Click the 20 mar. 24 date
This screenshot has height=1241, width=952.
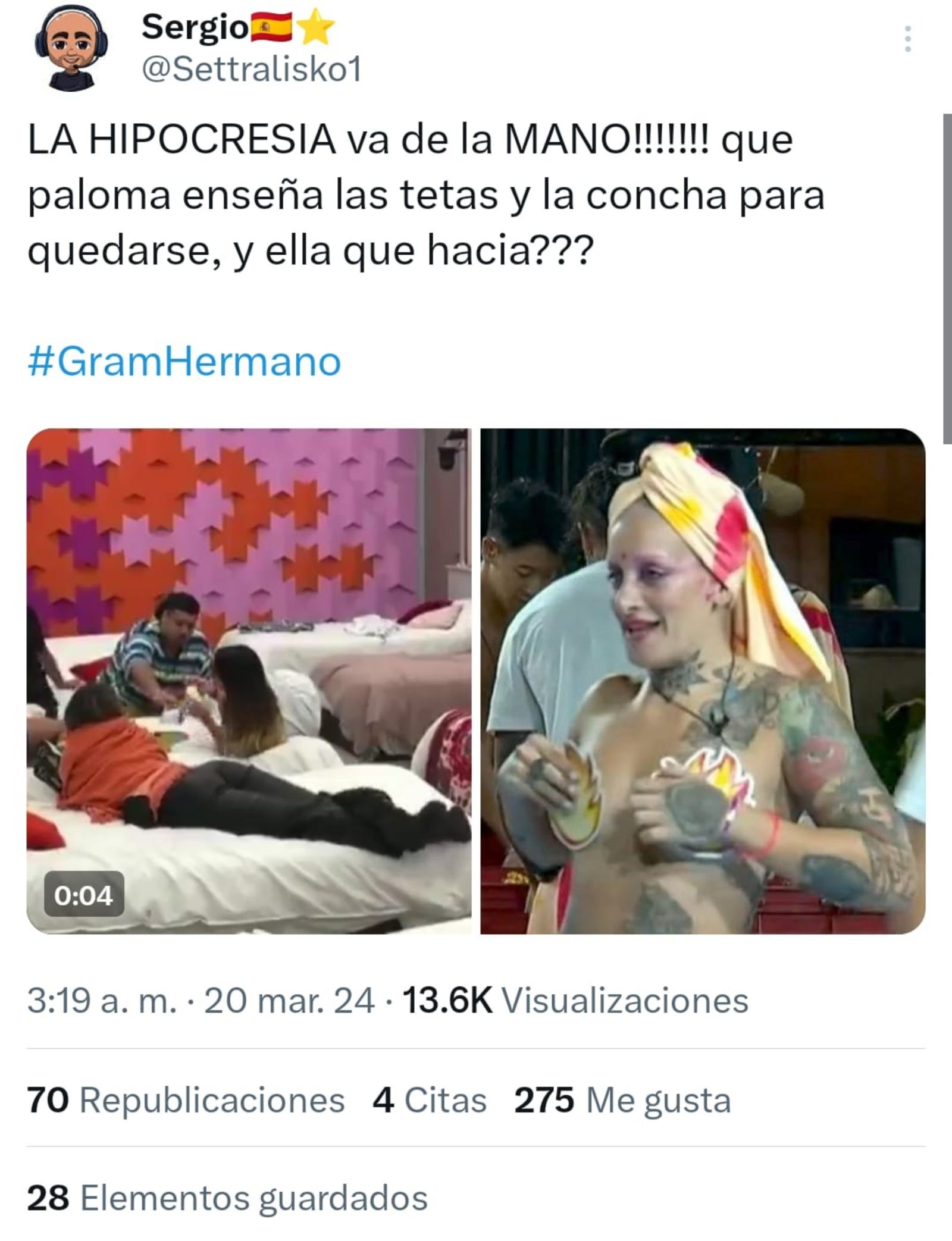(289, 1001)
